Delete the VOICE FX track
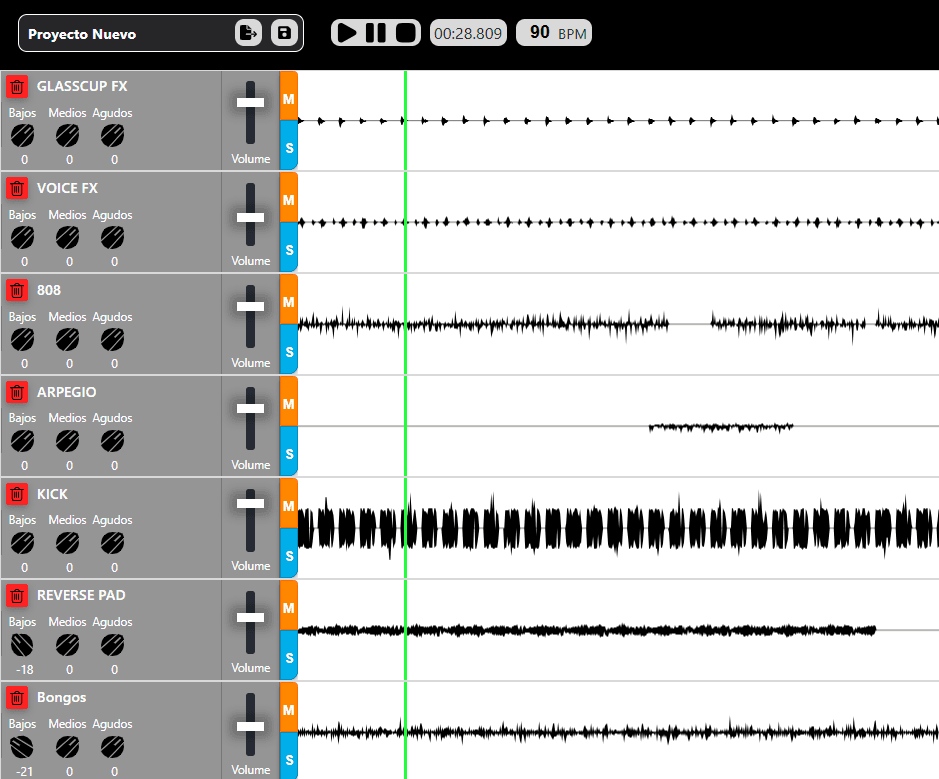Image resolution: width=939 pixels, height=779 pixels. pyautogui.click(x=17, y=188)
